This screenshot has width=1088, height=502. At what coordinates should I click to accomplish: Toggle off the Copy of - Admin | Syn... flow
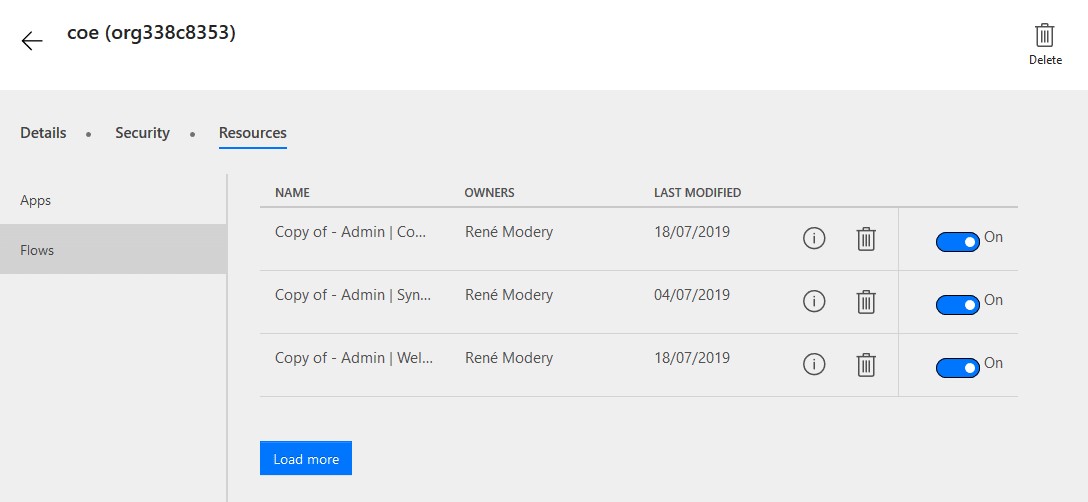point(958,305)
